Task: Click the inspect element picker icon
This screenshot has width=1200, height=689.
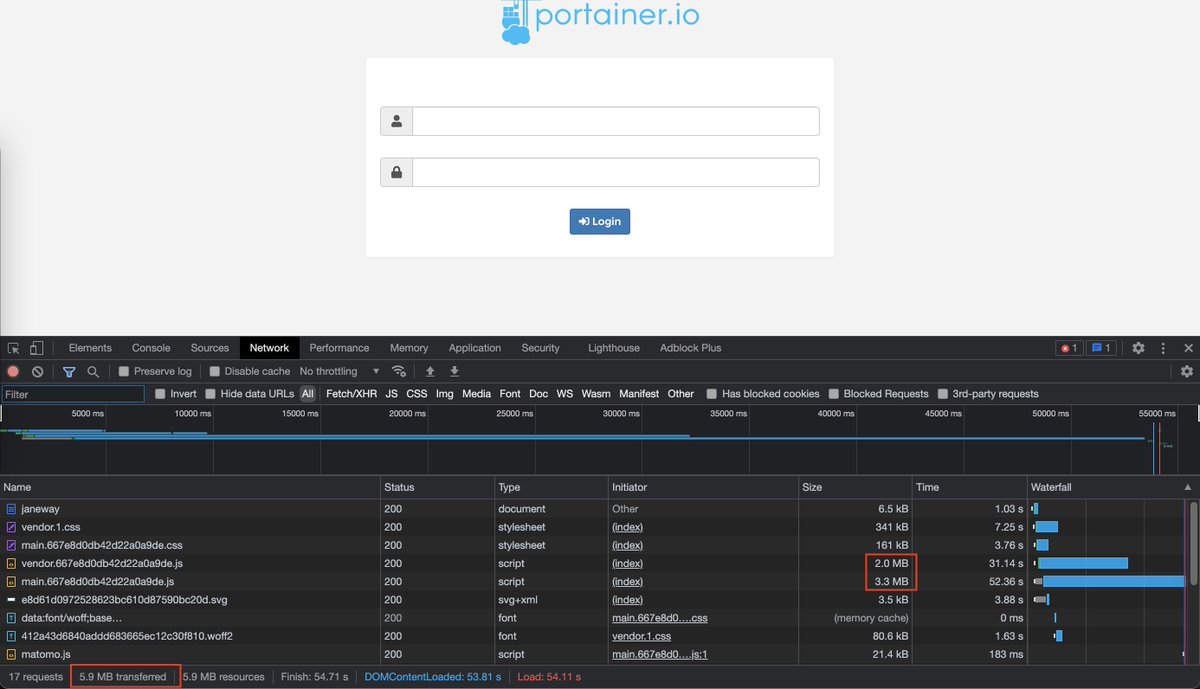Action: click(x=14, y=348)
